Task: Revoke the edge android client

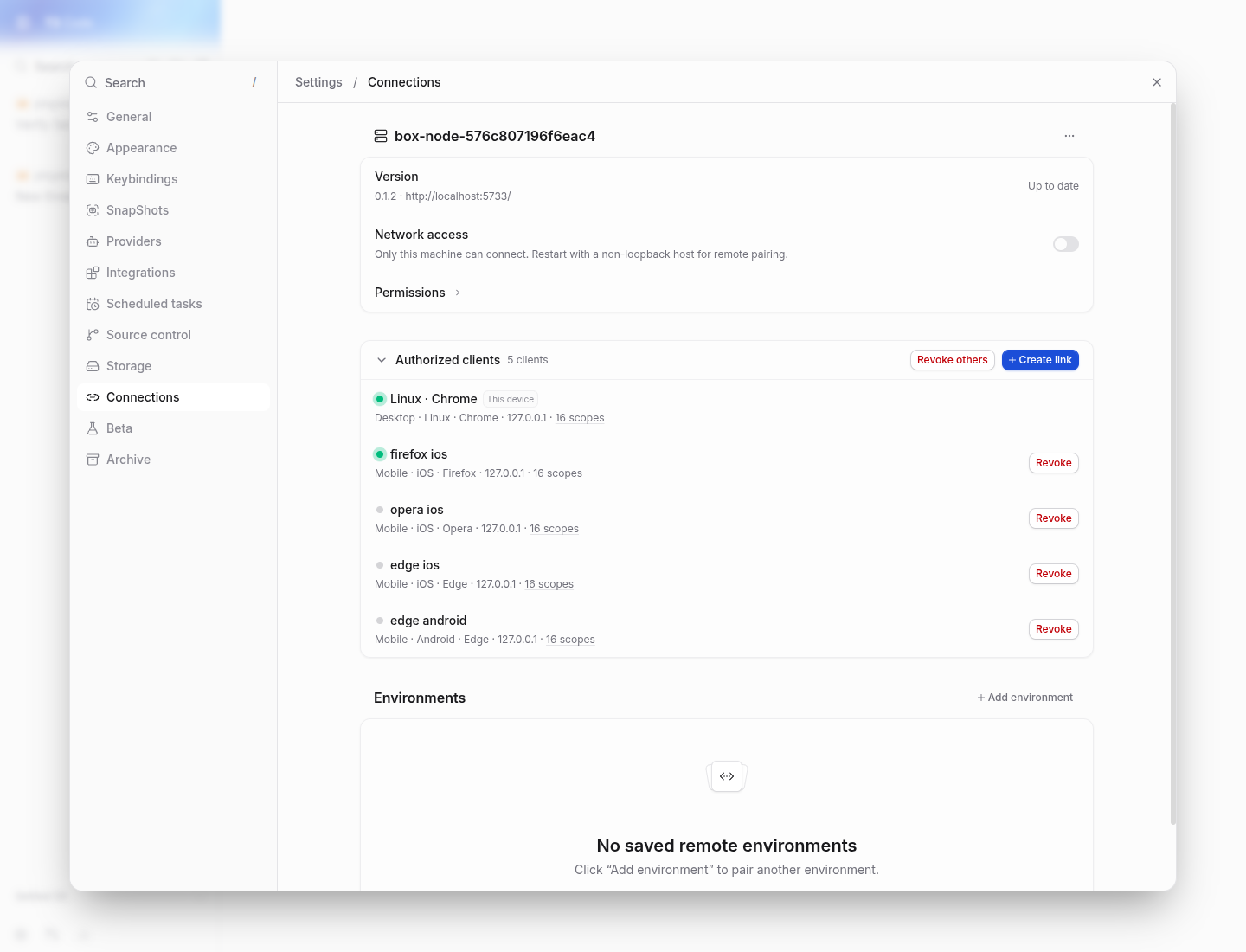Action: click(1054, 629)
